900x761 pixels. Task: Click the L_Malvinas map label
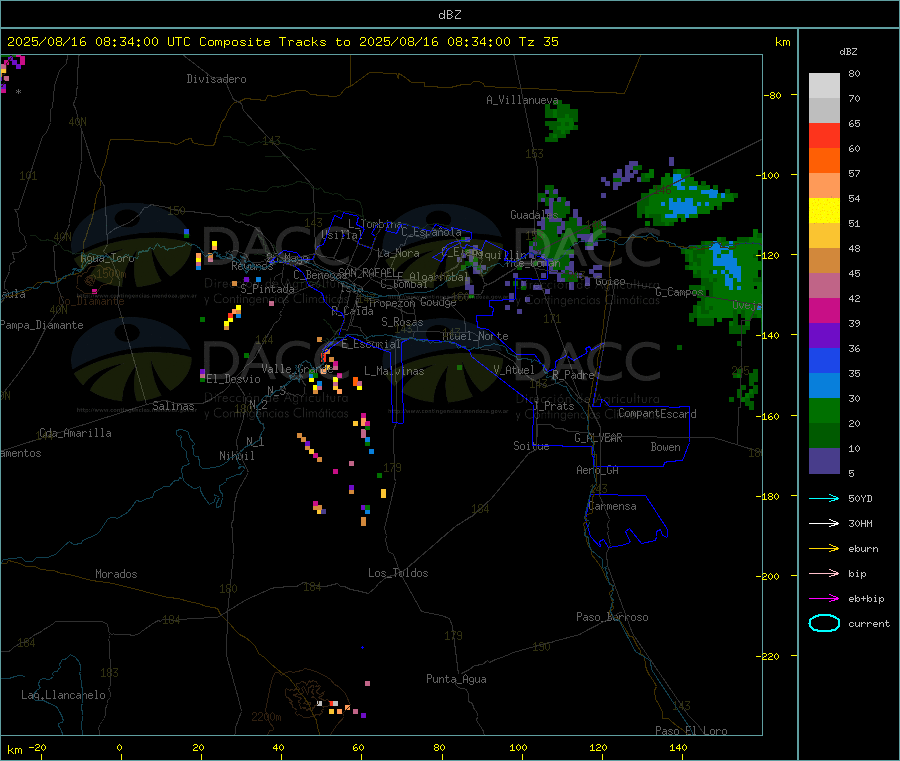[x=394, y=371]
